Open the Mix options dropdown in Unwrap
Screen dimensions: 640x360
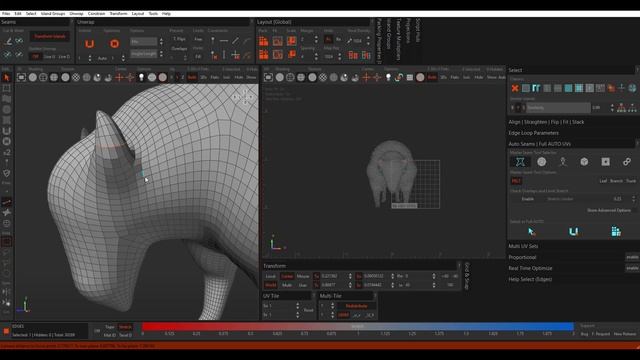click(144, 42)
